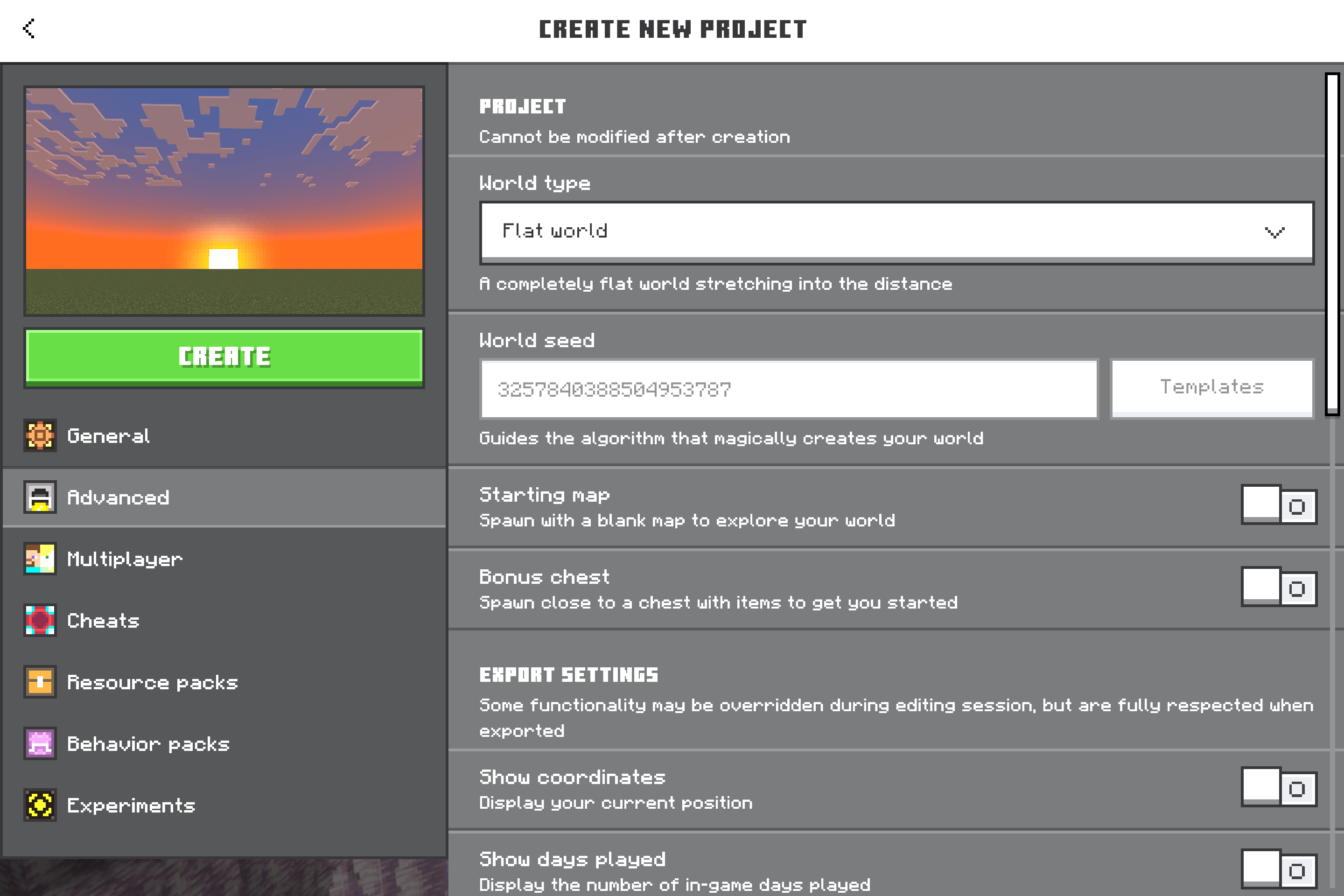The image size is (1344, 896).
Task: Click the Behavior packs icon
Action: coord(40,743)
